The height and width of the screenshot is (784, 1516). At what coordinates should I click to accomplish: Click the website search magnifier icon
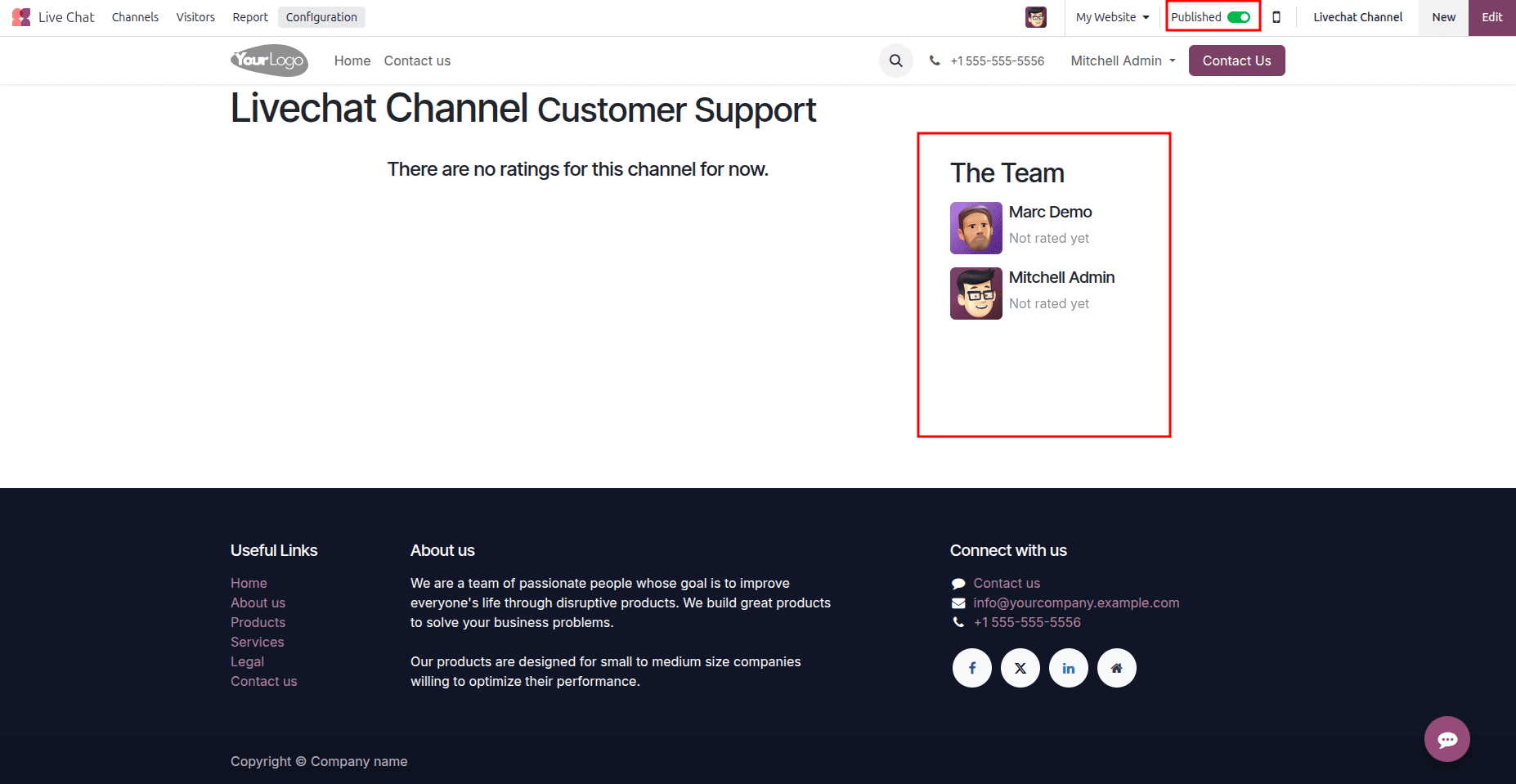895,60
